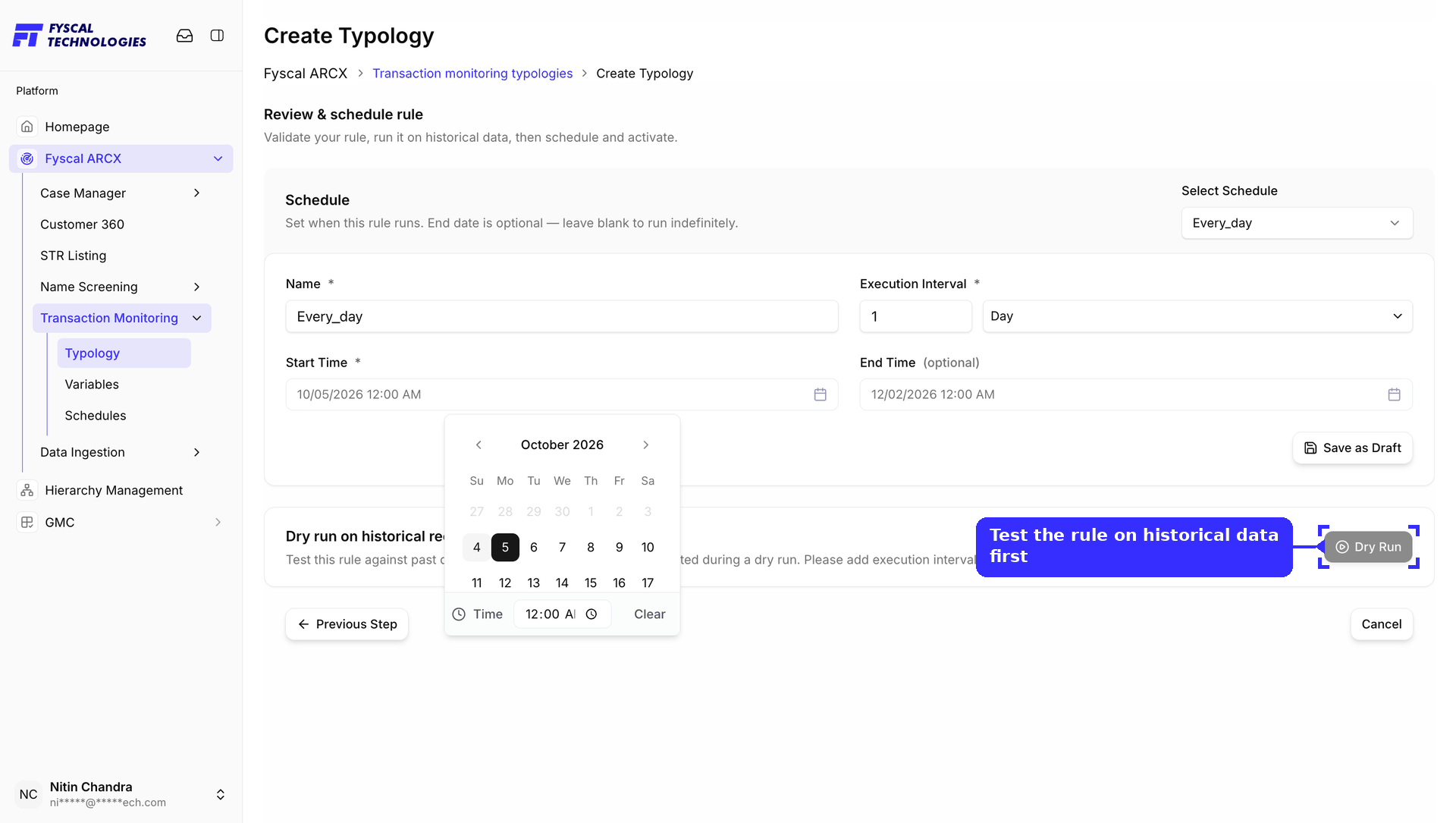This screenshot has width=1456, height=823.
Task: Click the Homepage home icon
Action: pos(27,127)
